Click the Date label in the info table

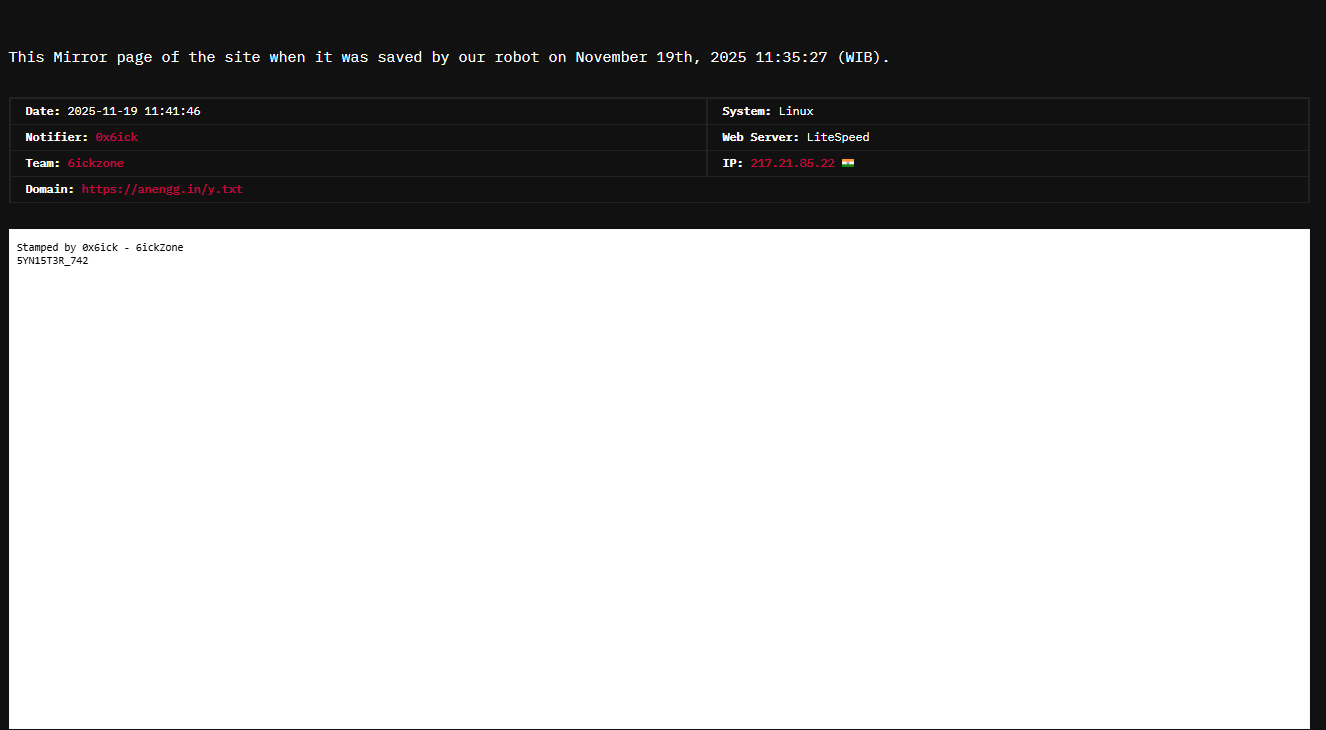point(42,111)
